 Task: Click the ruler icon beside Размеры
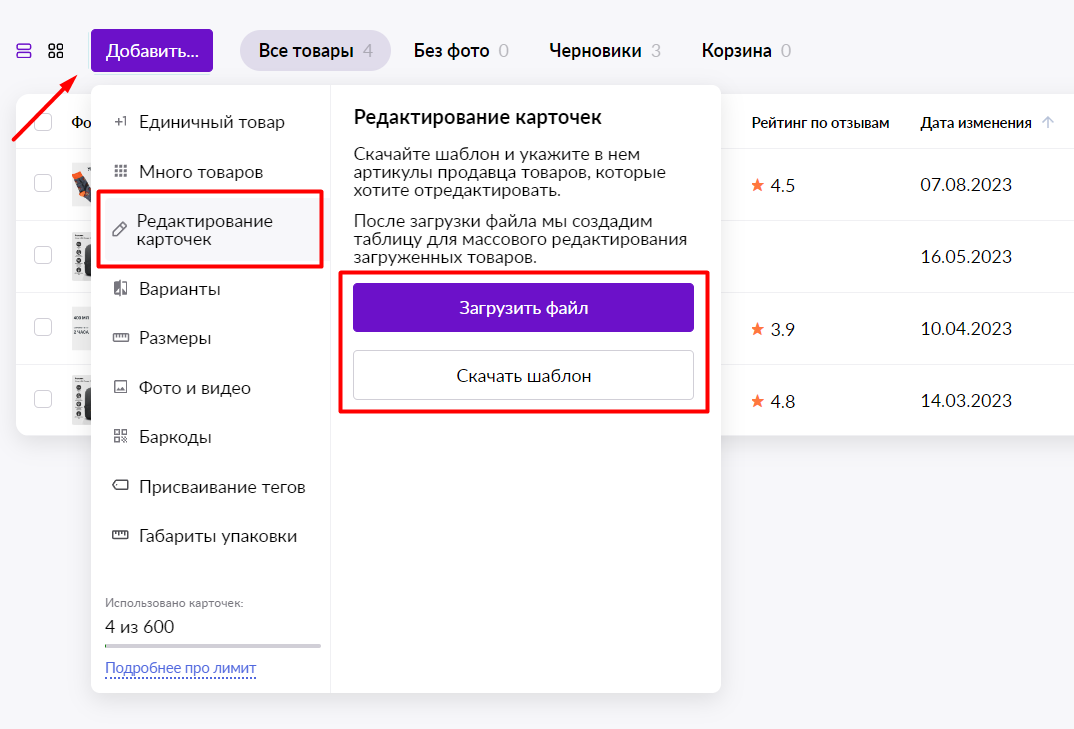click(121, 338)
